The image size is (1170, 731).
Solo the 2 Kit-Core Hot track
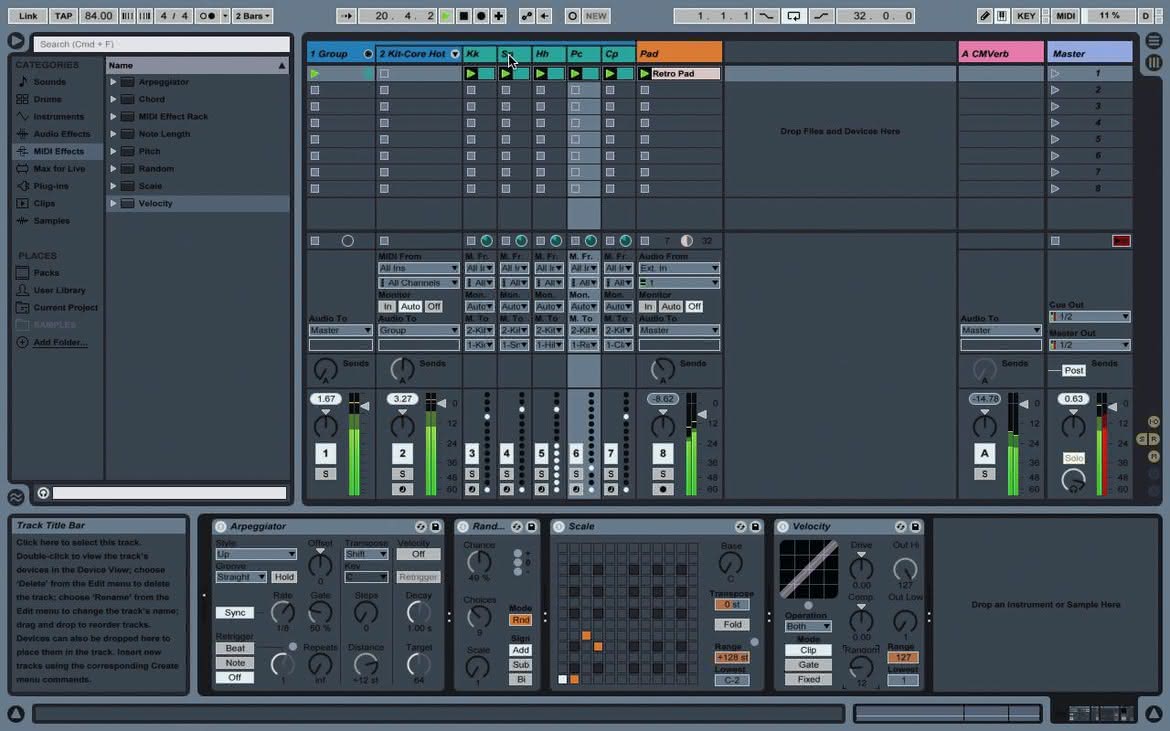tap(402, 474)
